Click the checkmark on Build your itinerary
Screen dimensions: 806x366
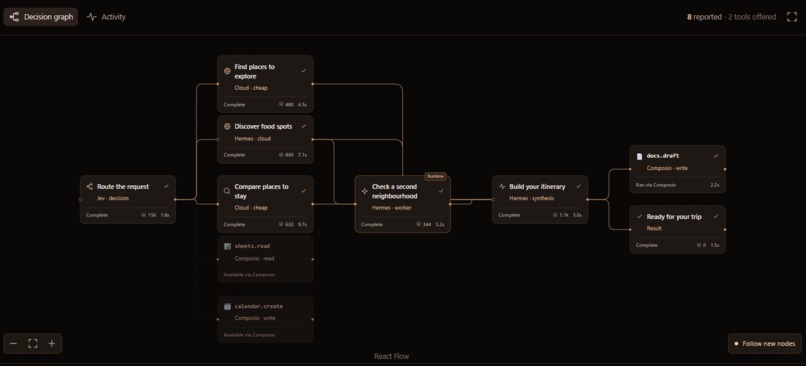[x=578, y=187]
